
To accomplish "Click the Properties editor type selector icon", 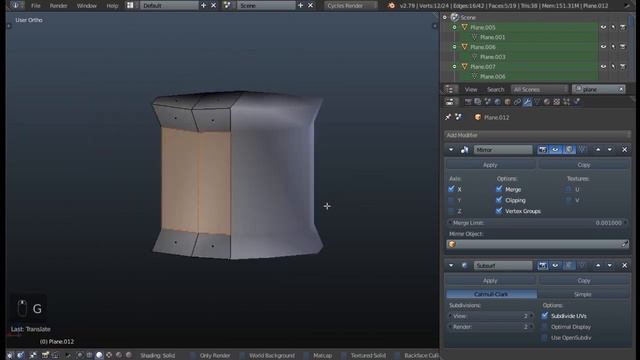I will [450, 102].
